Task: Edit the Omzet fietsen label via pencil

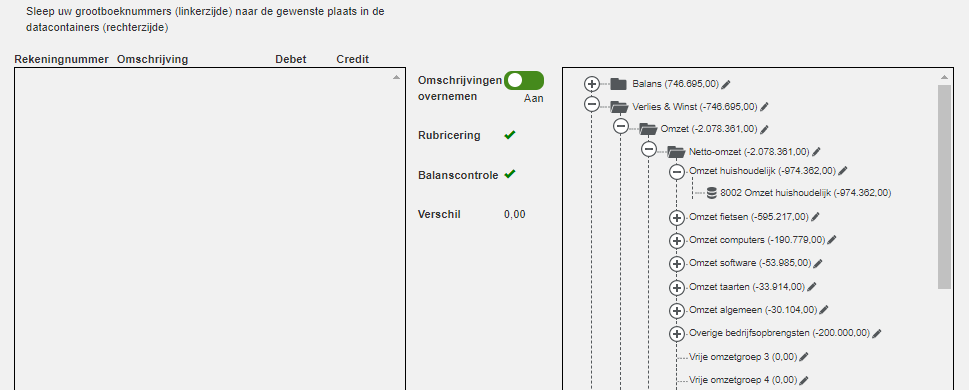Action: 815,217
